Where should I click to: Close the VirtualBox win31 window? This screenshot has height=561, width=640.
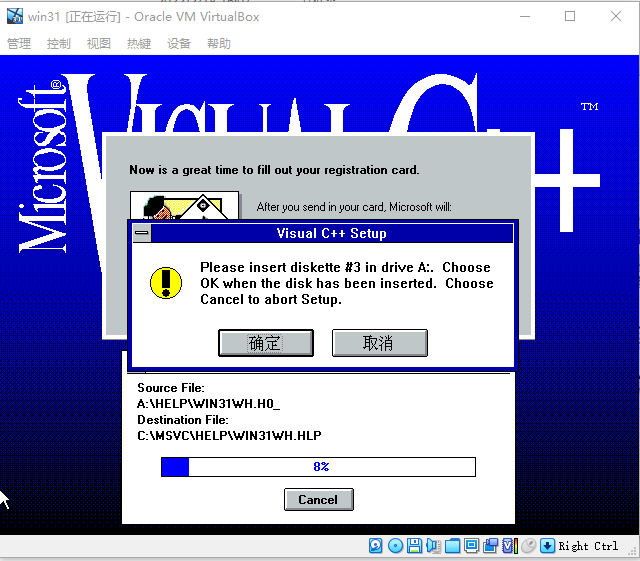(x=616, y=16)
